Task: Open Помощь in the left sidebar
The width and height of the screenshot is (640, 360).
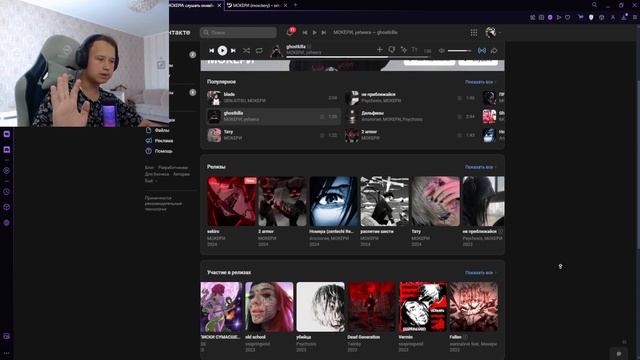Action: (x=159, y=151)
